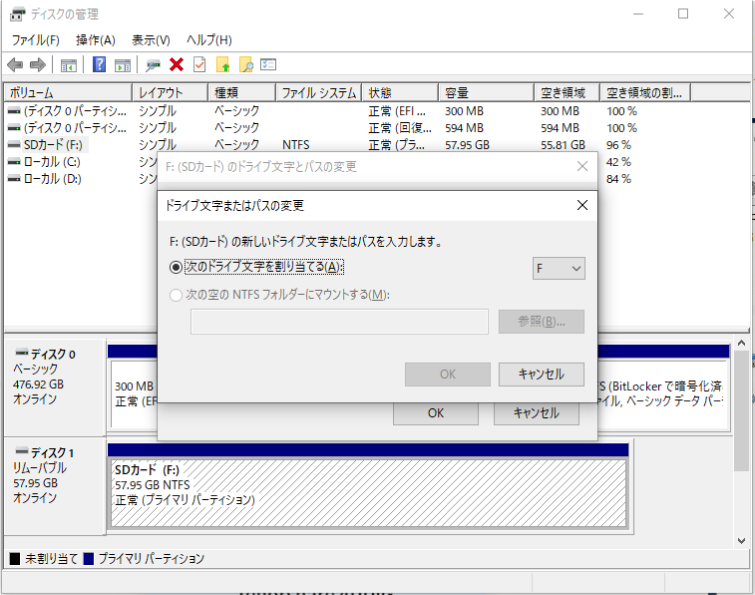Show or hide the console tree icon

[68, 65]
